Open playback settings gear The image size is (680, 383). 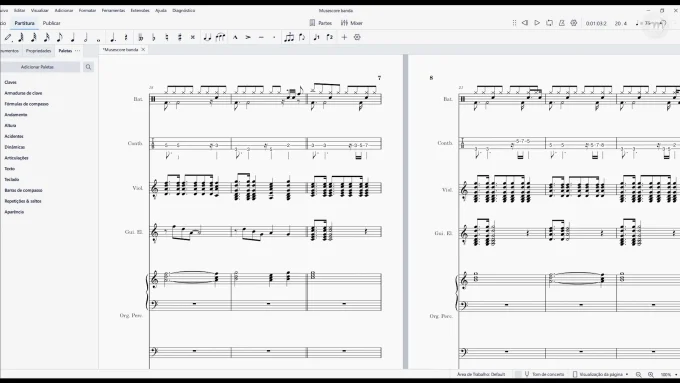click(x=574, y=23)
